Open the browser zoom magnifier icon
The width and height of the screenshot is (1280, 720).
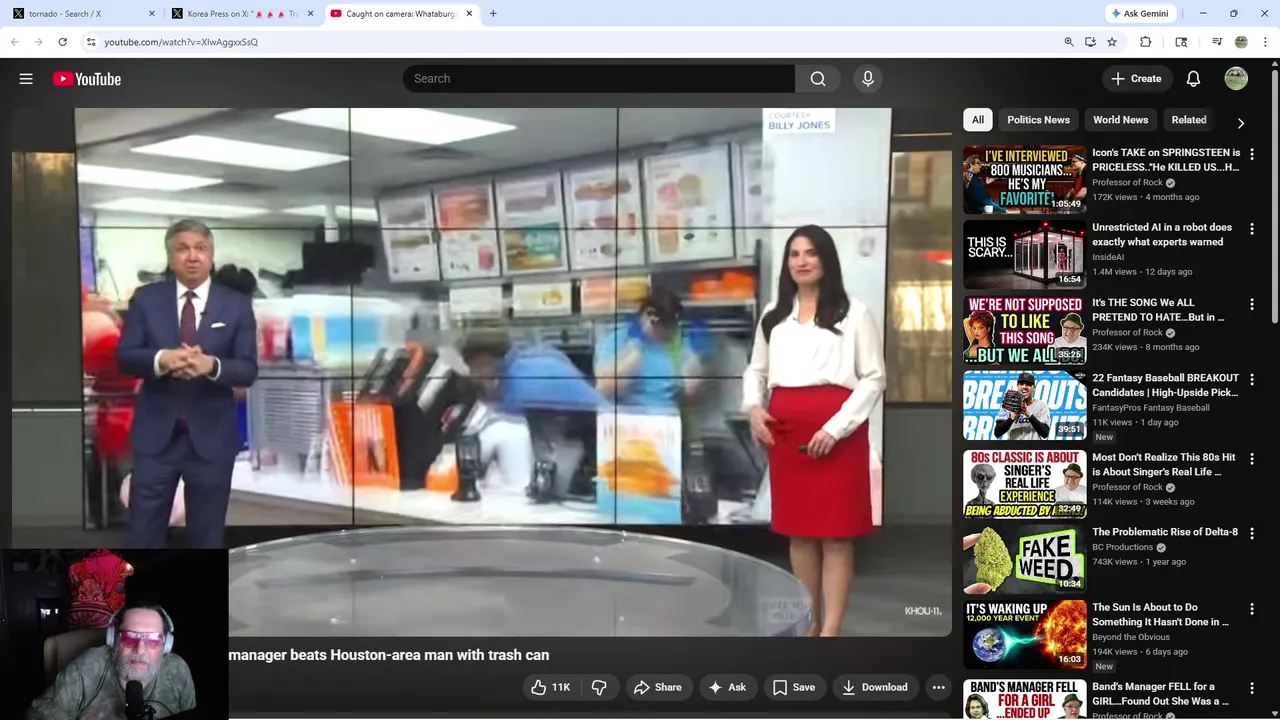[1069, 42]
